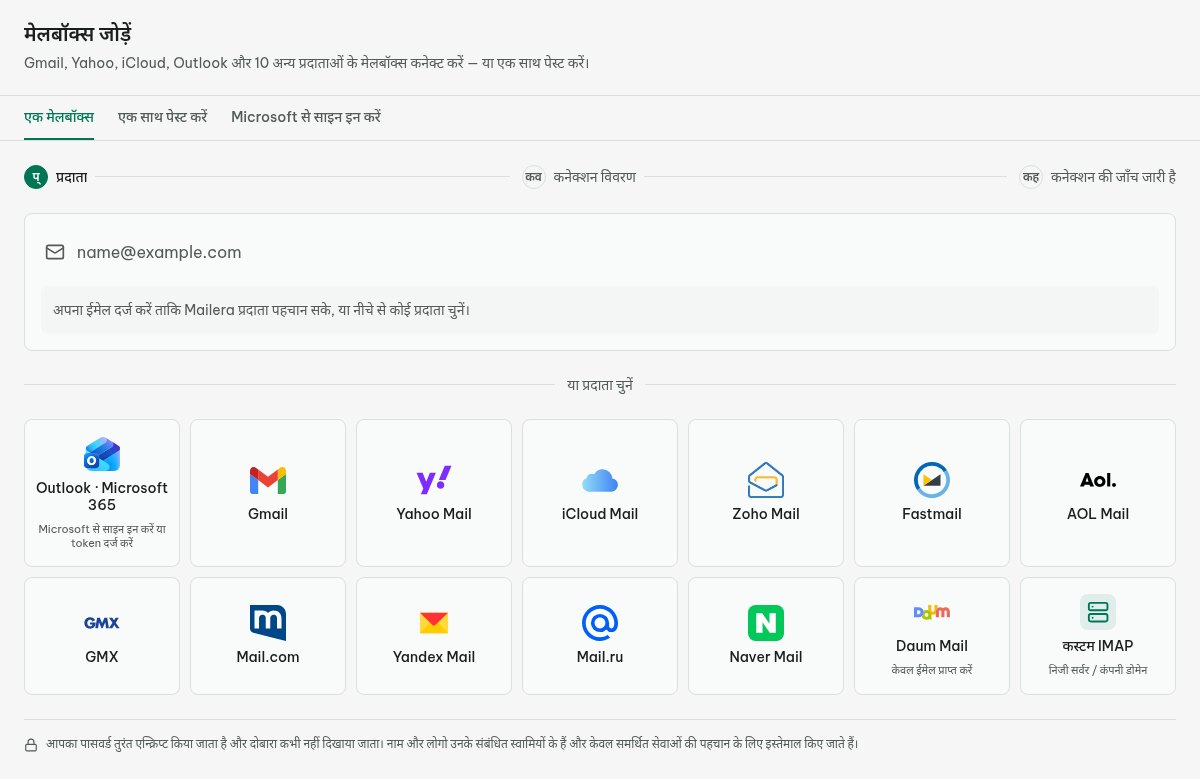Select the Mail.com blue logo
Screen dimensions: 1200x779
268,623
